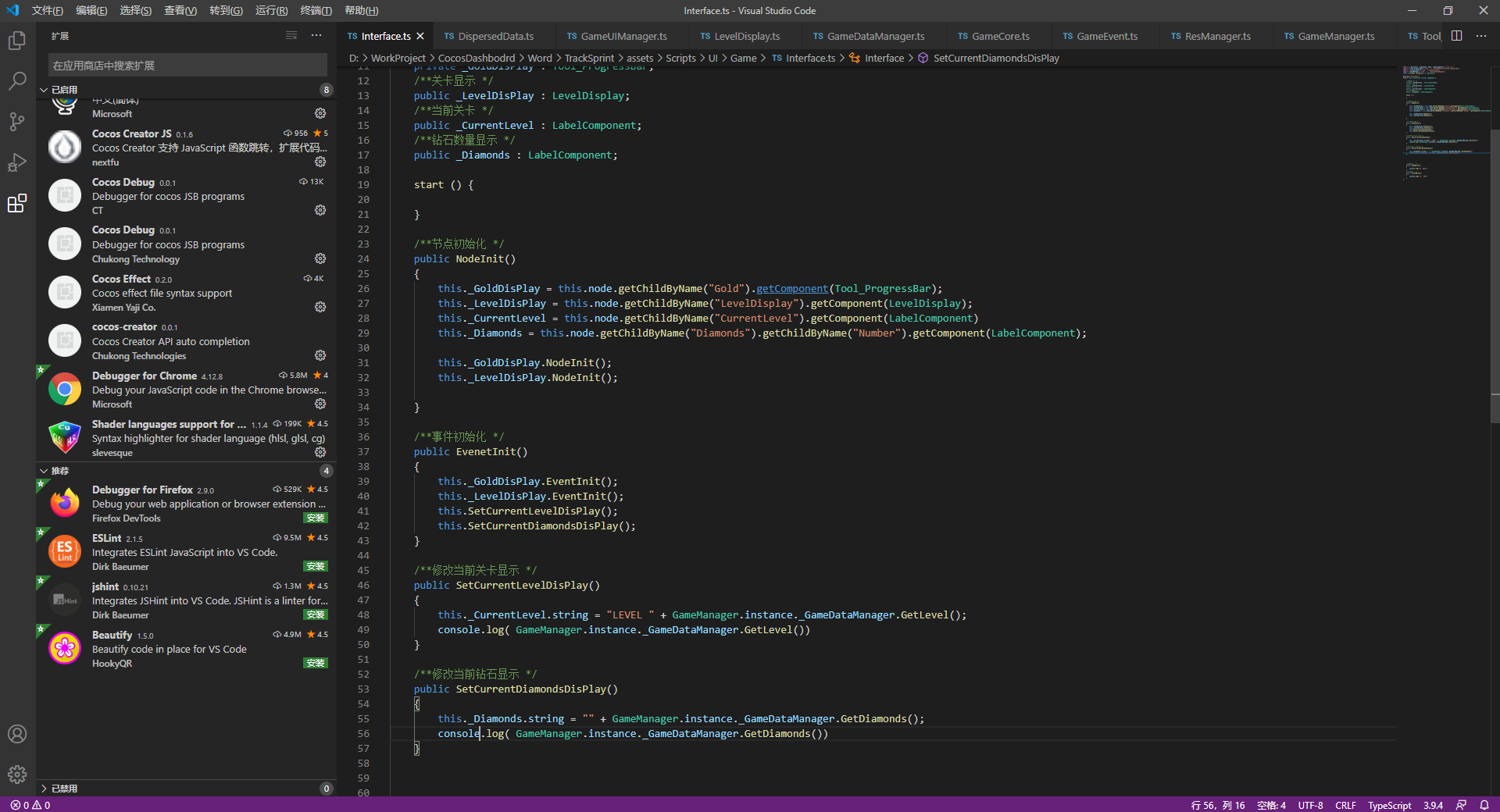Image resolution: width=1500 pixels, height=812 pixels.
Task: Open the Source Control view
Action: [x=17, y=122]
